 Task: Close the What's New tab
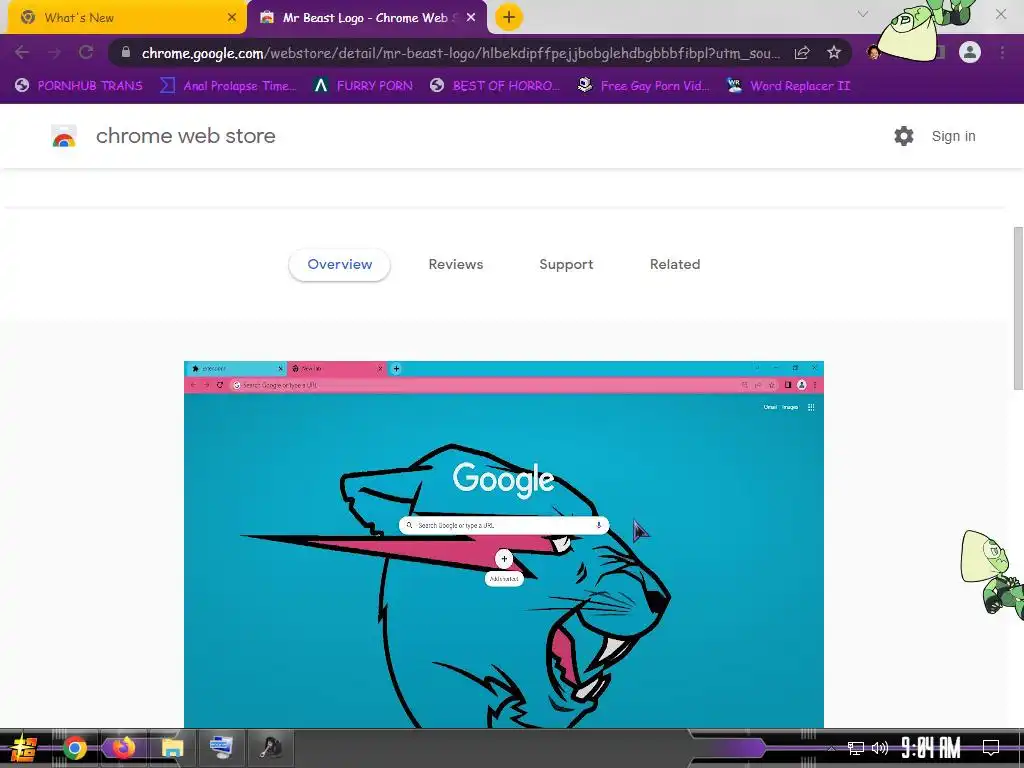(x=231, y=18)
